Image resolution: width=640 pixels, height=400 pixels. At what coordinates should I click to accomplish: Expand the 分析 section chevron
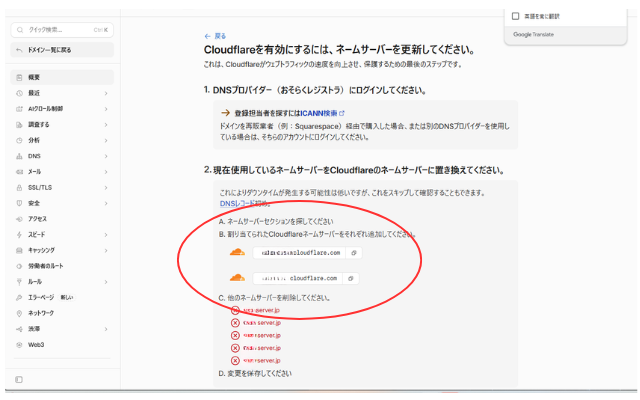[x=106, y=140]
